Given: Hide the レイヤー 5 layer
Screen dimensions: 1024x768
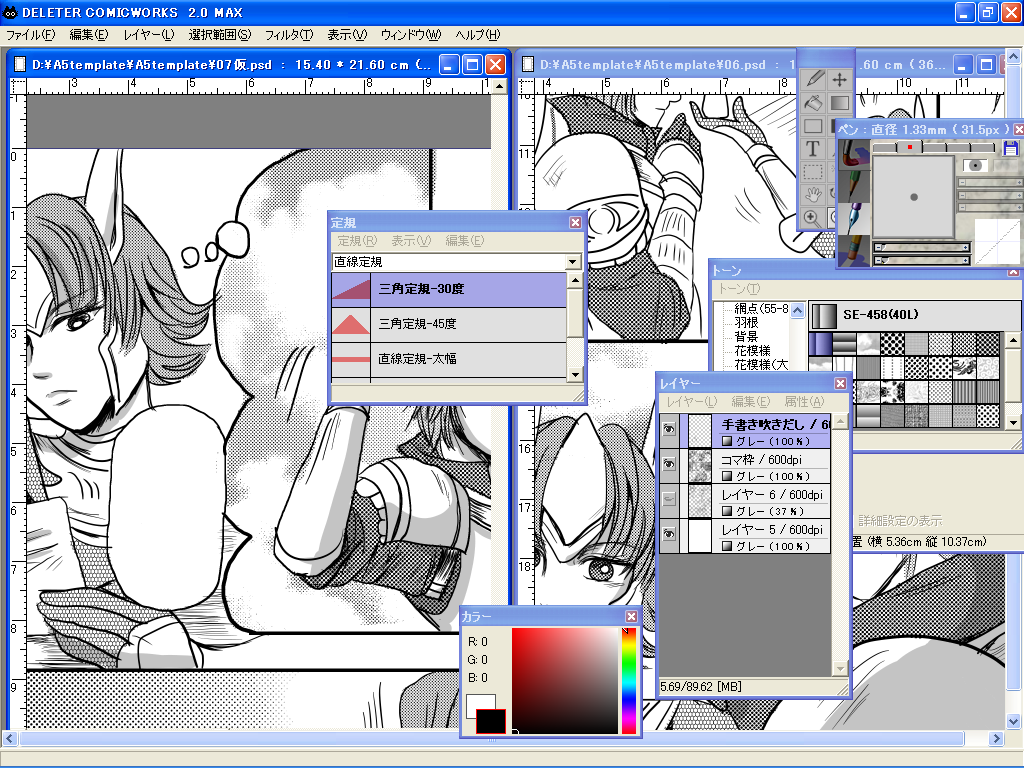Looking at the screenshot, I should (x=669, y=535).
